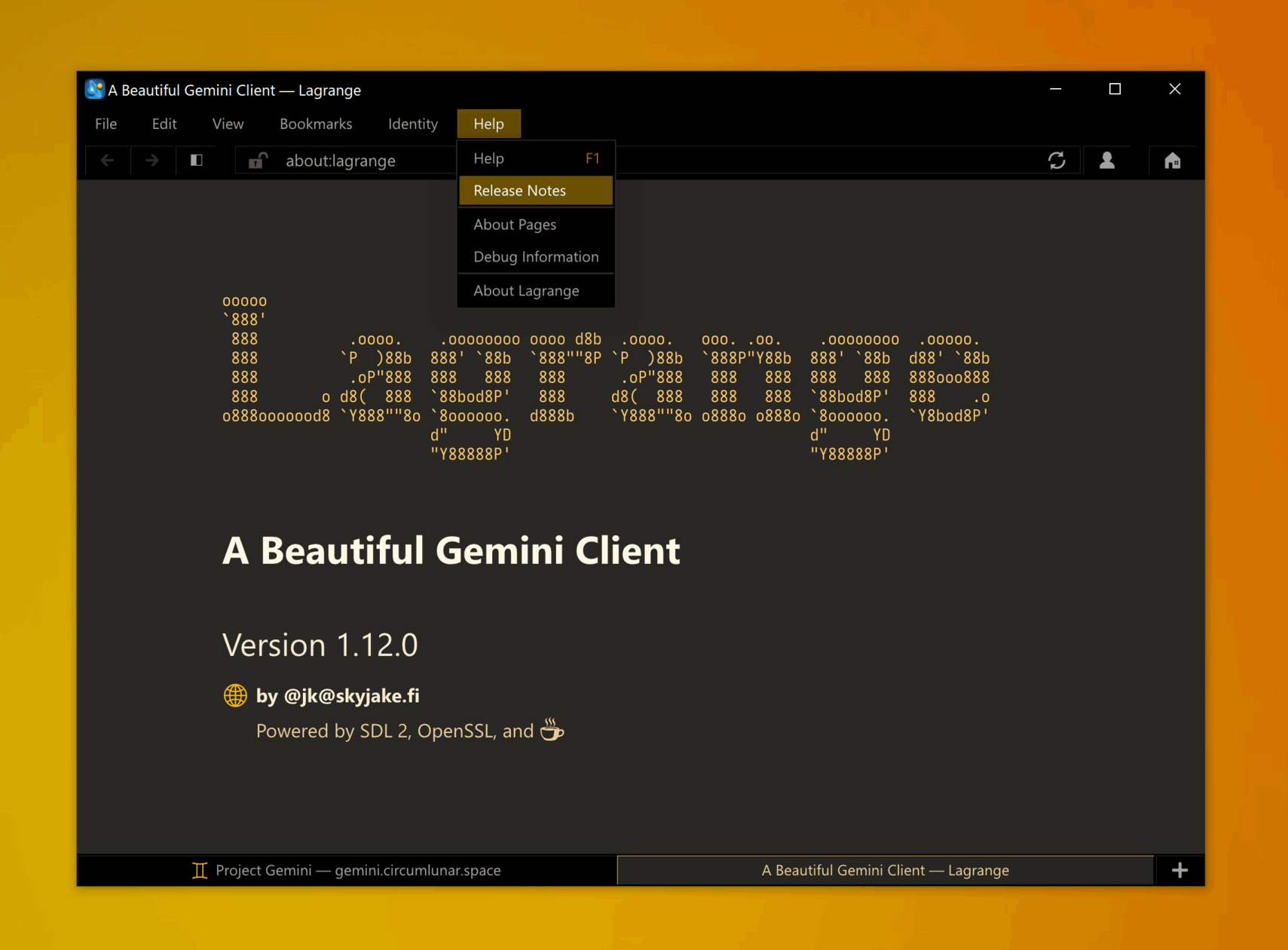
Task: Switch to Project Gemini tab
Action: 347,870
